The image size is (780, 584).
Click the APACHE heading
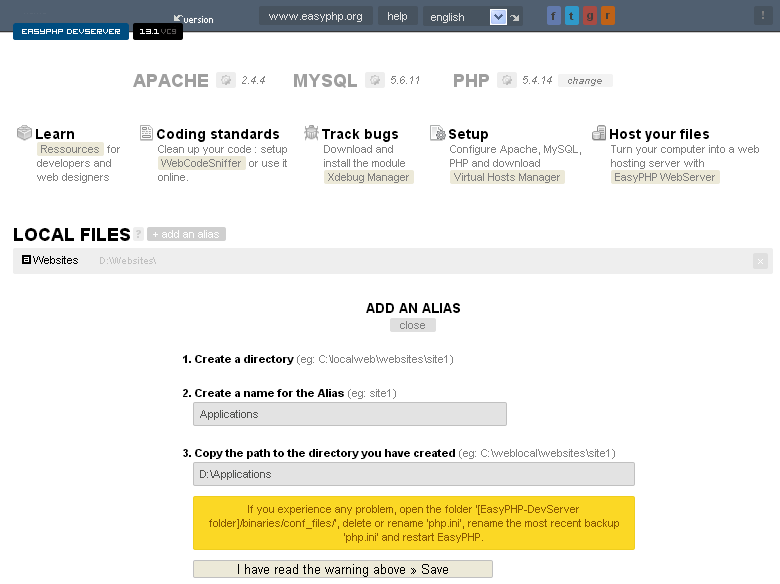coord(171,81)
